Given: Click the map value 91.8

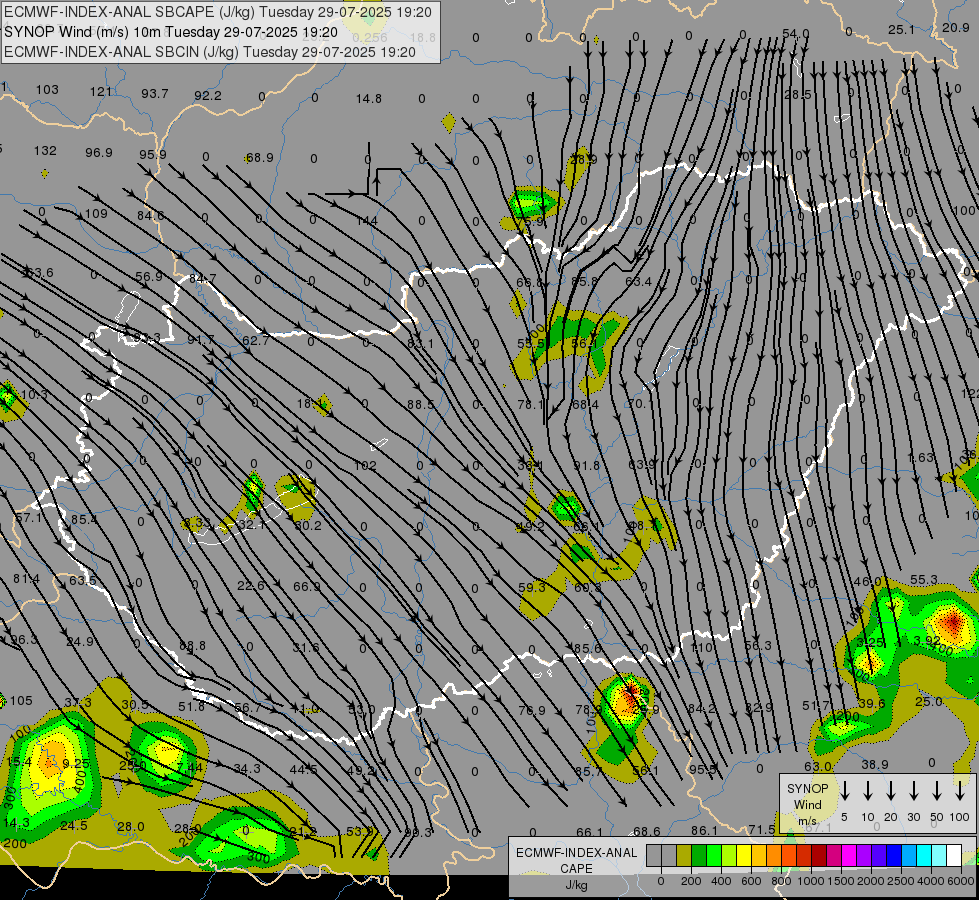Looking at the screenshot, I should (586, 466).
